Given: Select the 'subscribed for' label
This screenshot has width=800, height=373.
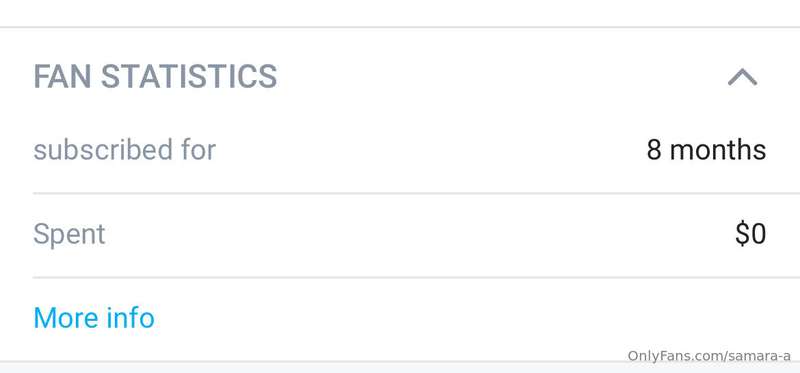Looking at the screenshot, I should [124, 150].
